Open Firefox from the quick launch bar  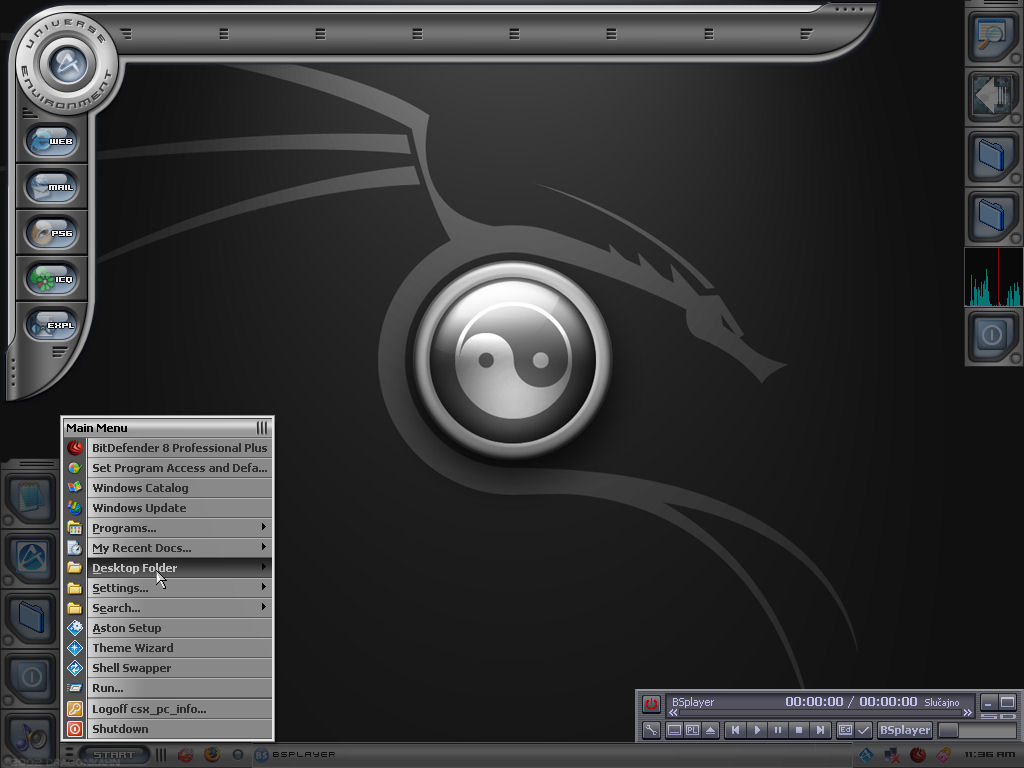[212, 754]
